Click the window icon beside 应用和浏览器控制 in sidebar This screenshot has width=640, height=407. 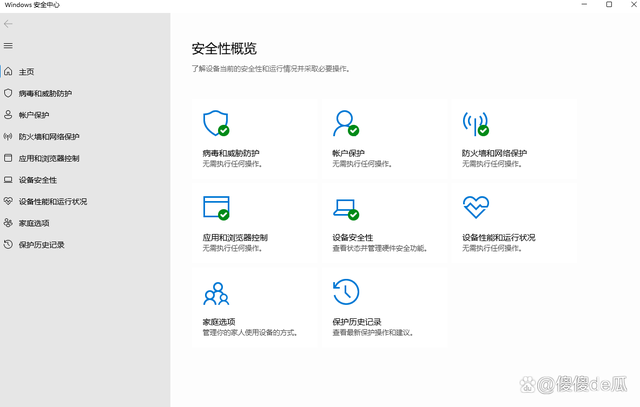click(8, 158)
